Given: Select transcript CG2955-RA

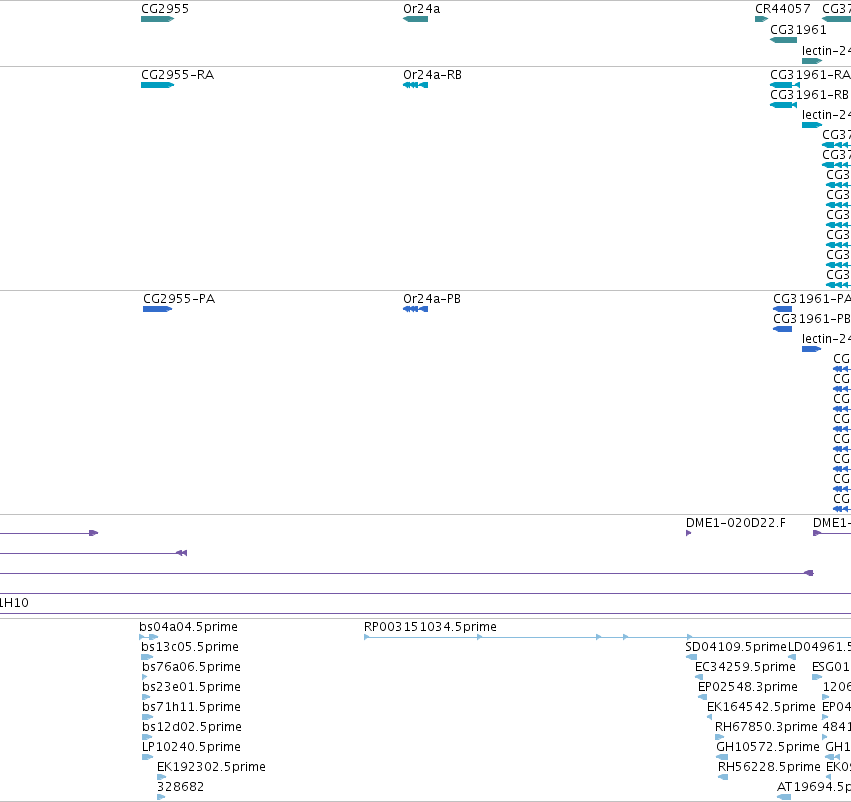Looking at the screenshot, I should pos(177,74).
